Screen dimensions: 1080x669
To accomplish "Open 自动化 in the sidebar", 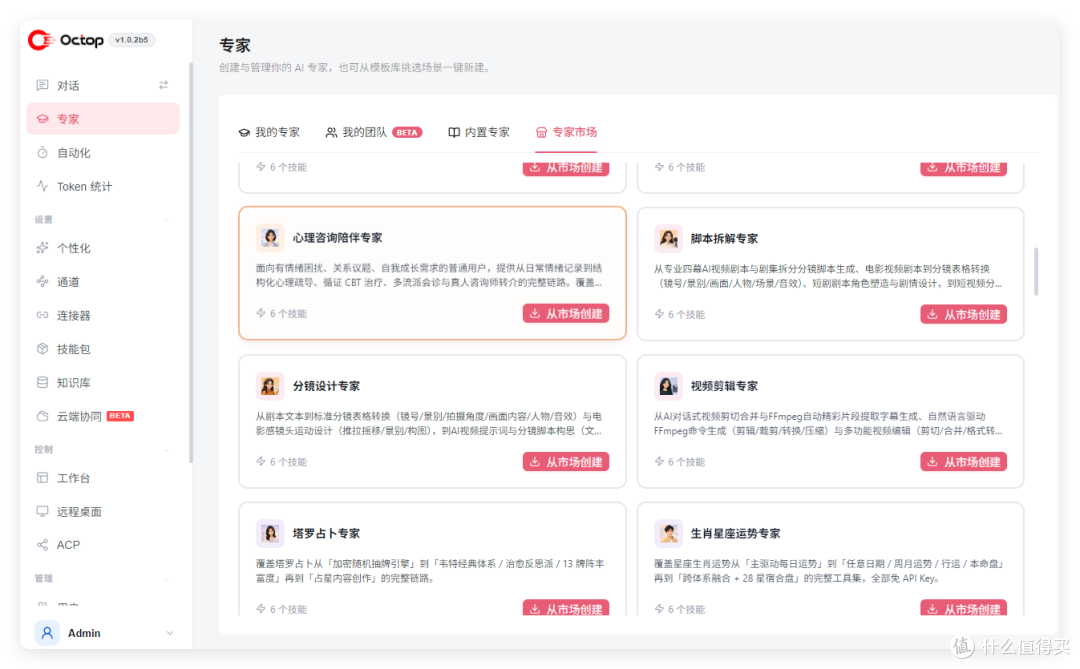I will click(103, 153).
